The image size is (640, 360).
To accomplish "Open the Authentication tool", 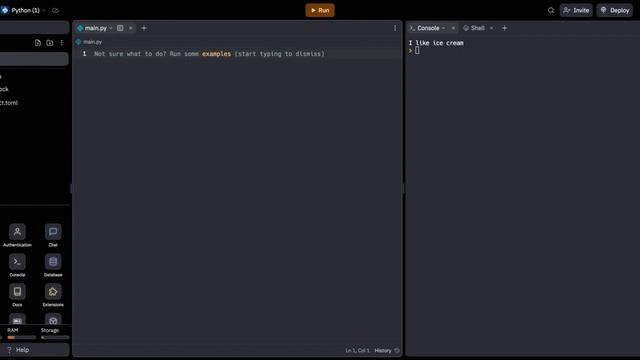I will coord(17,236).
